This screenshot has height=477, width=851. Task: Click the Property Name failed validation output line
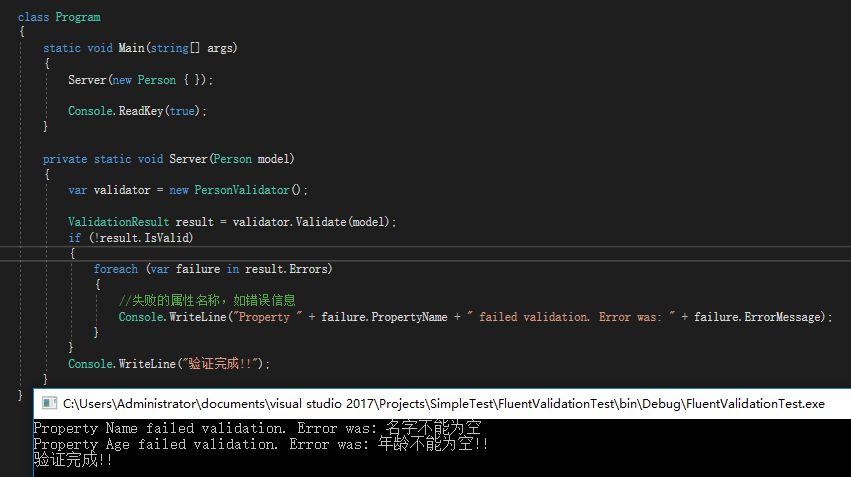point(257,428)
